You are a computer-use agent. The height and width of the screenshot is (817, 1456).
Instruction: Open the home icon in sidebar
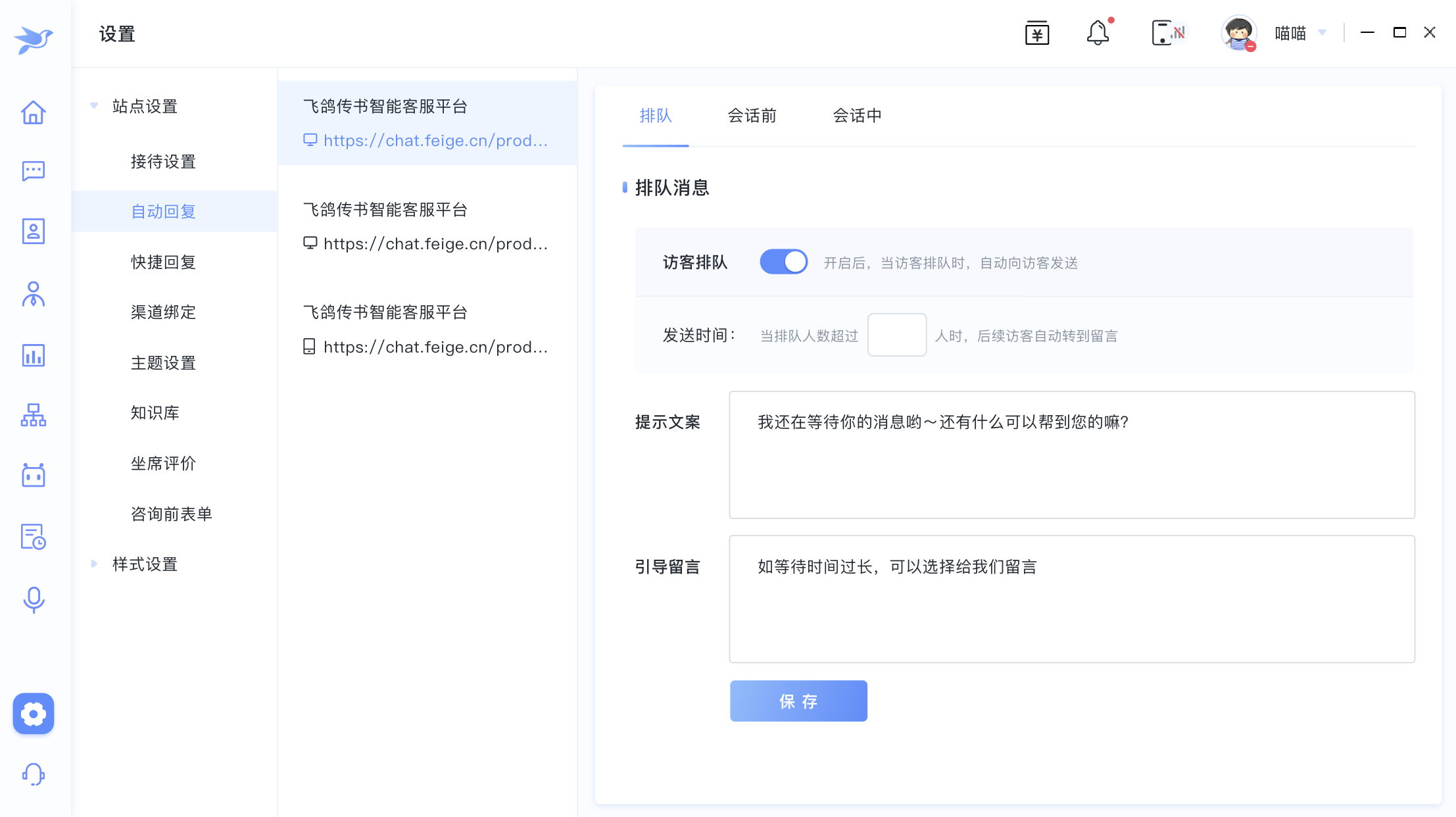(33, 112)
